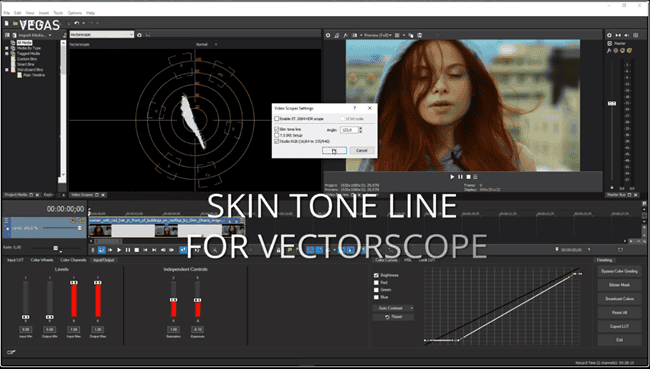Switch to the Color Channels tab
650x369 pixels.
[73, 260]
